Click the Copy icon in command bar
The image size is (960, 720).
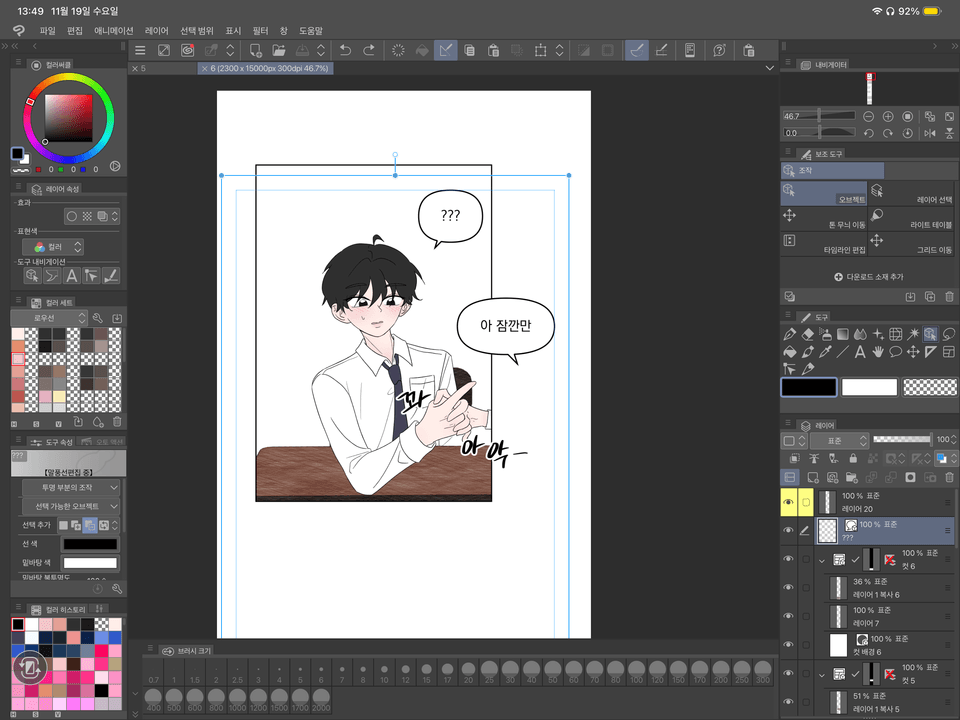click(470, 50)
